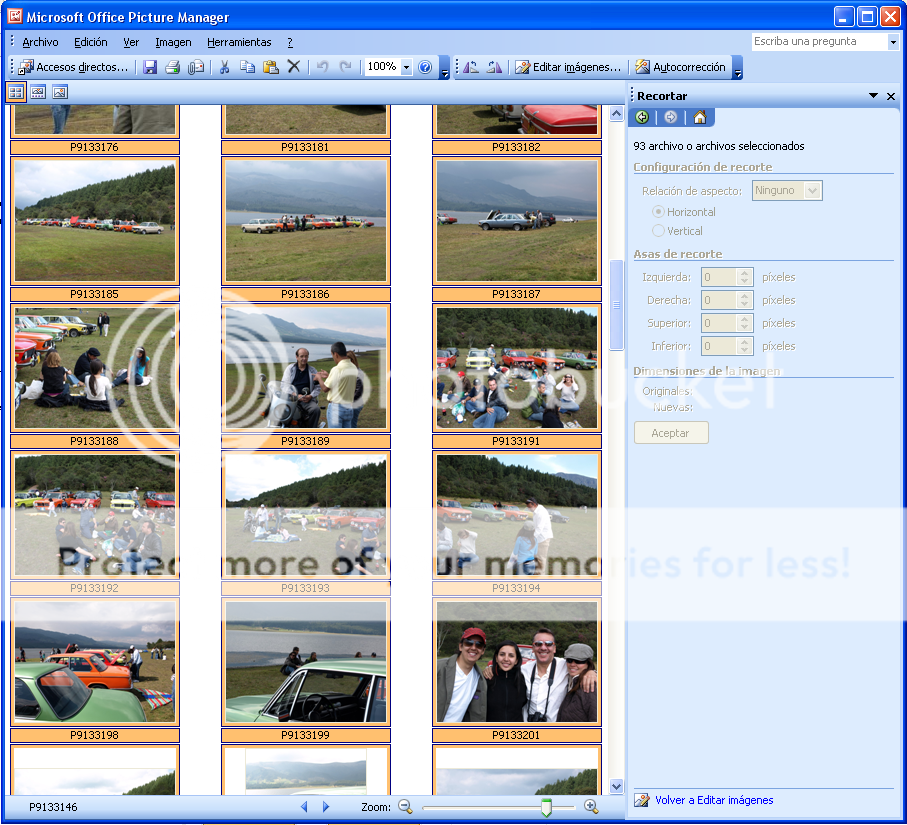Click the P9133146 status bar filename
907x825 pixels.
pyautogui.click(x=53, y=807)
